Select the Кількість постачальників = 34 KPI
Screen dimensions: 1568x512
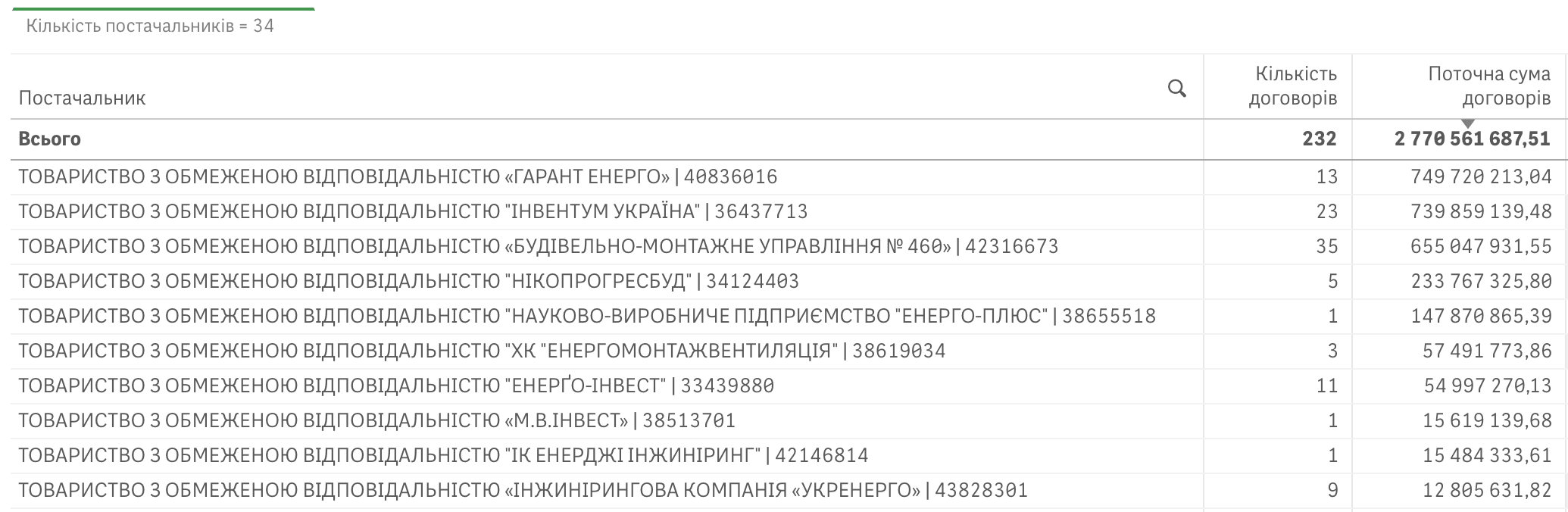point(148,25)
